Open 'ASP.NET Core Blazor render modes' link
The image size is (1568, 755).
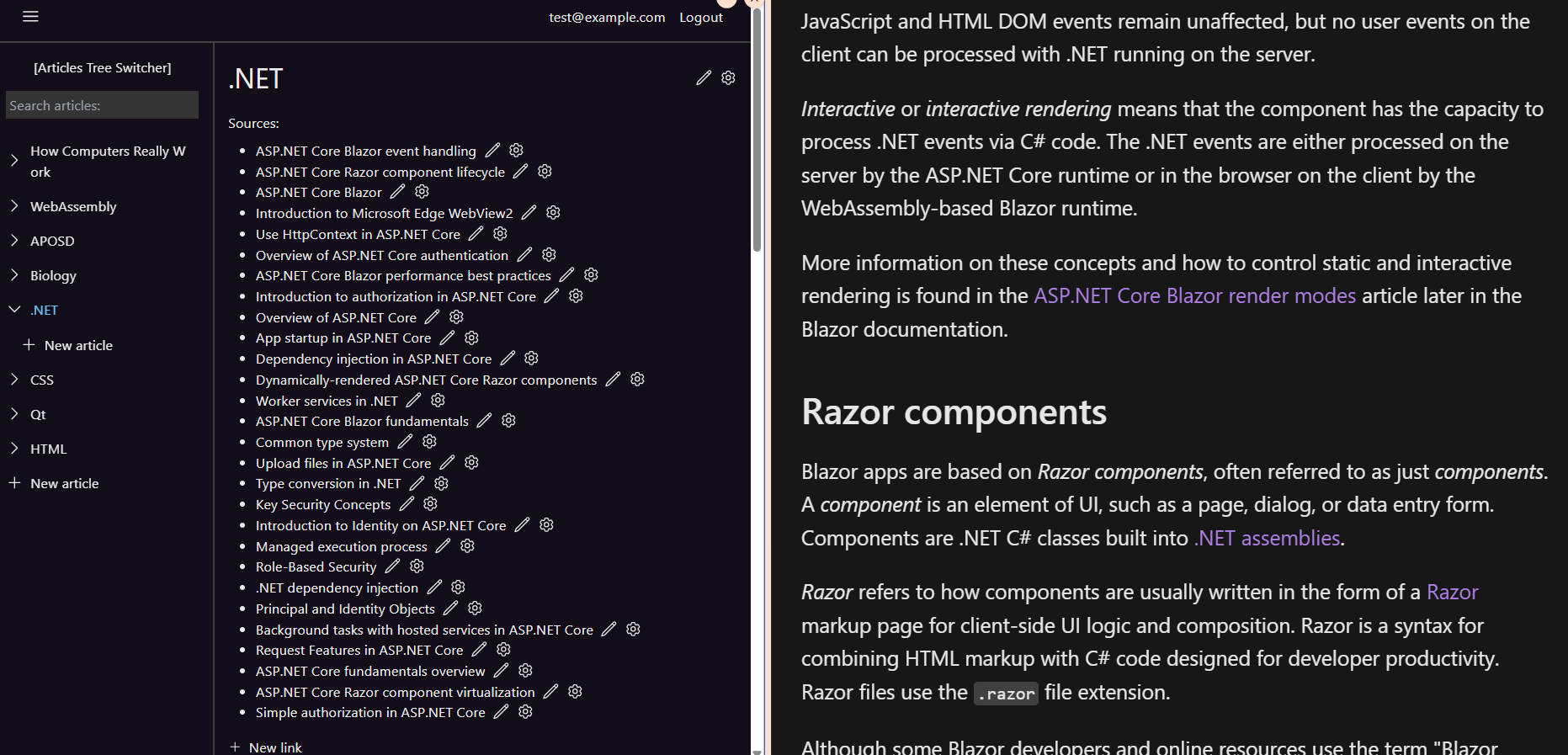click(x=1194, y=296)
